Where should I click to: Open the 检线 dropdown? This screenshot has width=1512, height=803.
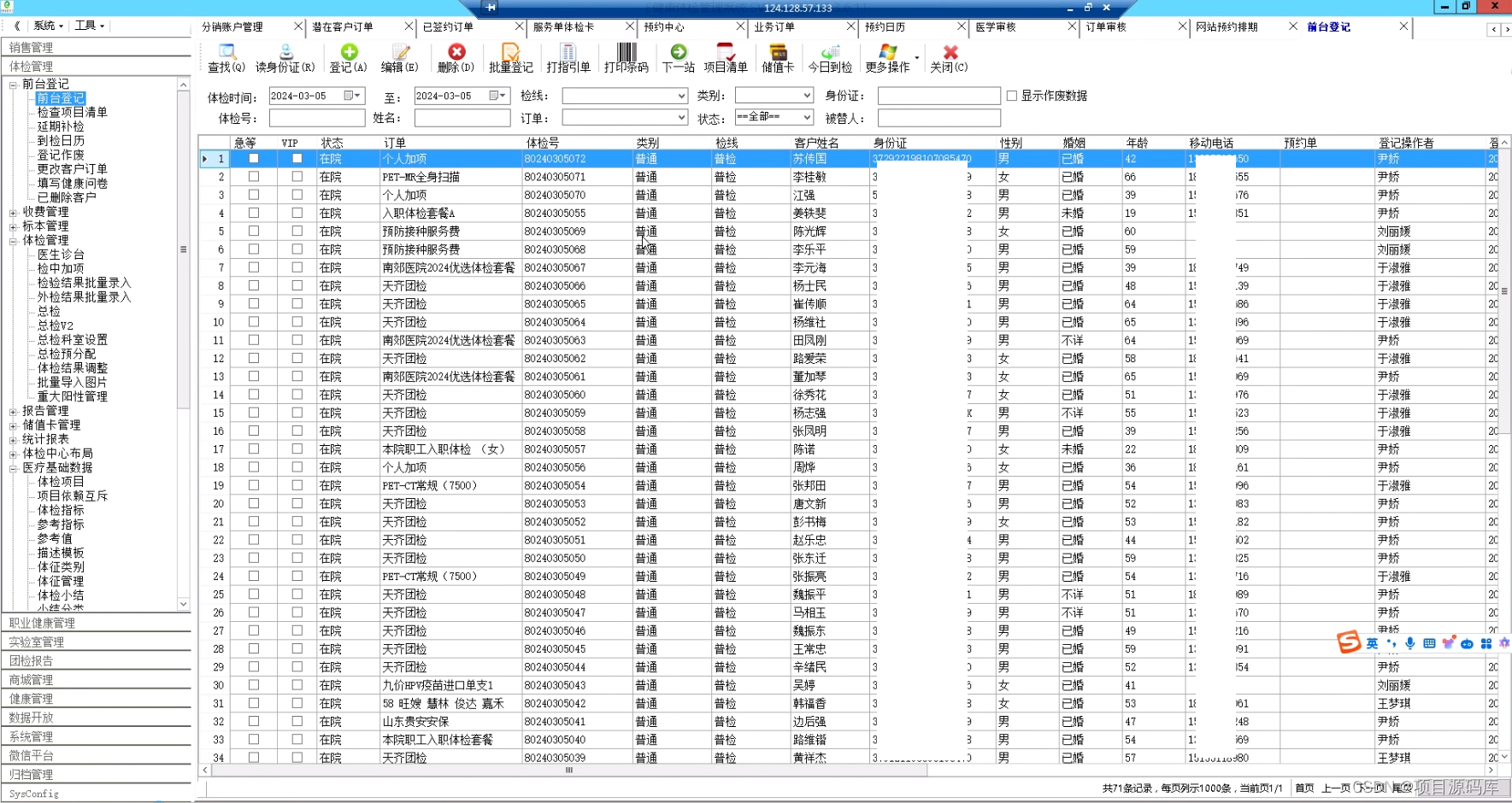click(681, 96)
